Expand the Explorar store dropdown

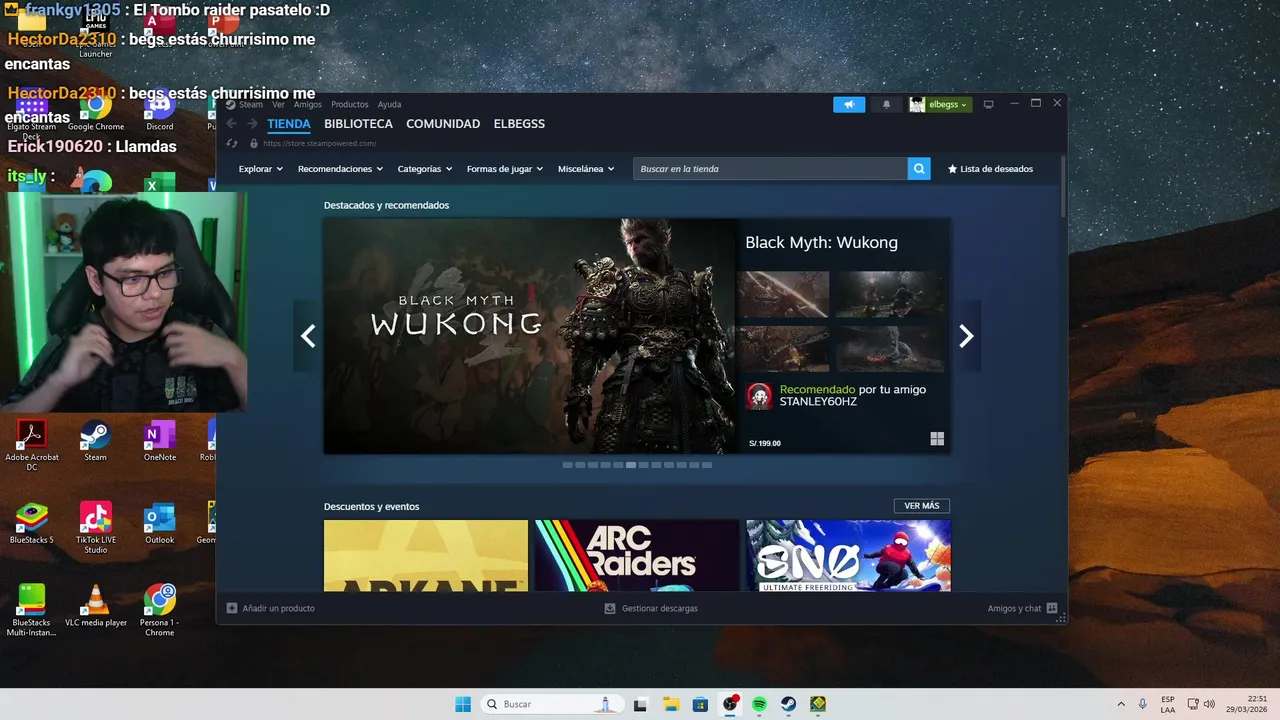coord(260,169)
